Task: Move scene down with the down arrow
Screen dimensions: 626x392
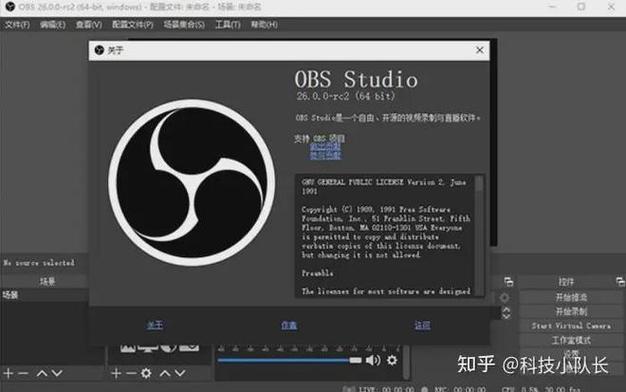Action: [57, 374]
